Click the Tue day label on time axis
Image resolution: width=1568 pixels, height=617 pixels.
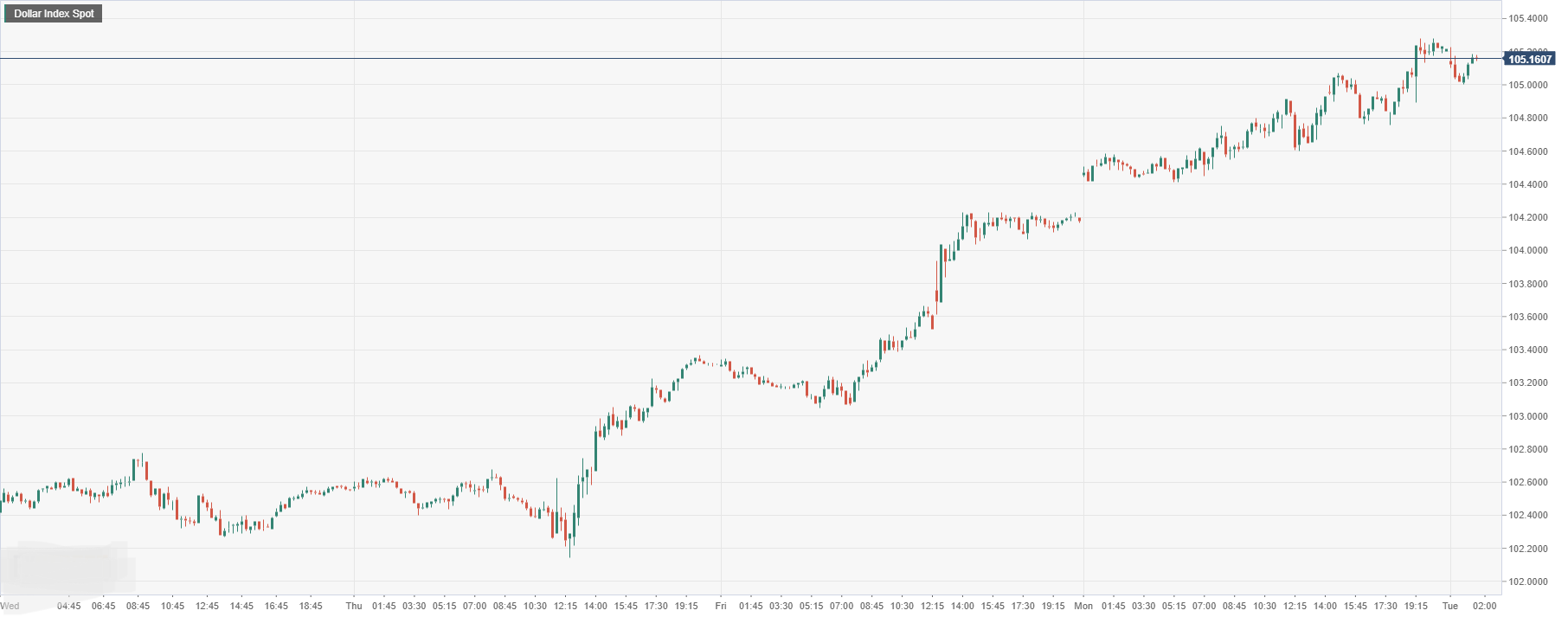coord(1450,606)
